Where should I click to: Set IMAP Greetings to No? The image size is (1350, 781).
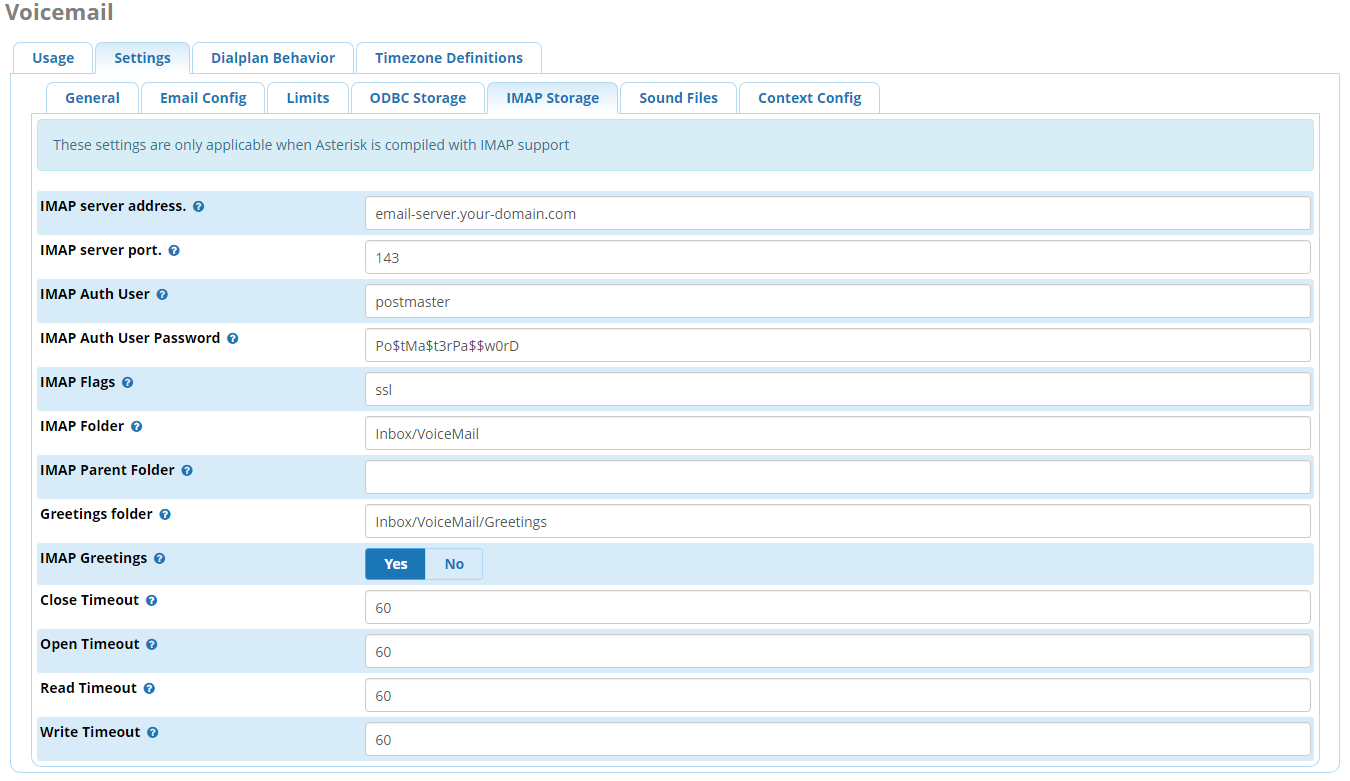pos(454,564)
